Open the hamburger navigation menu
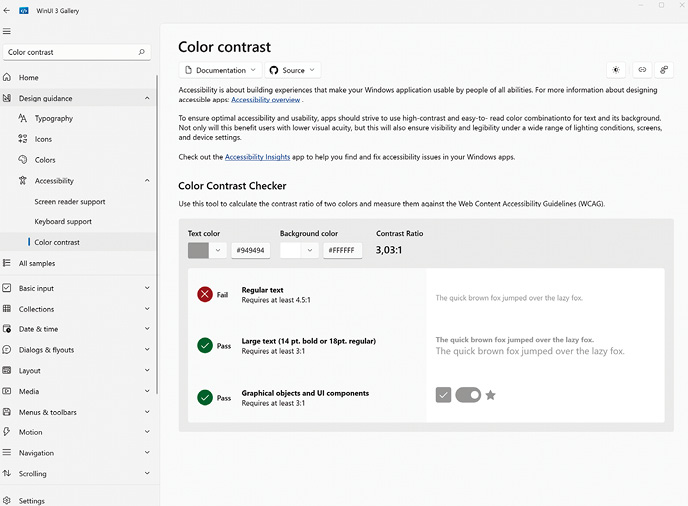688x506 pixels. point(7,31)
